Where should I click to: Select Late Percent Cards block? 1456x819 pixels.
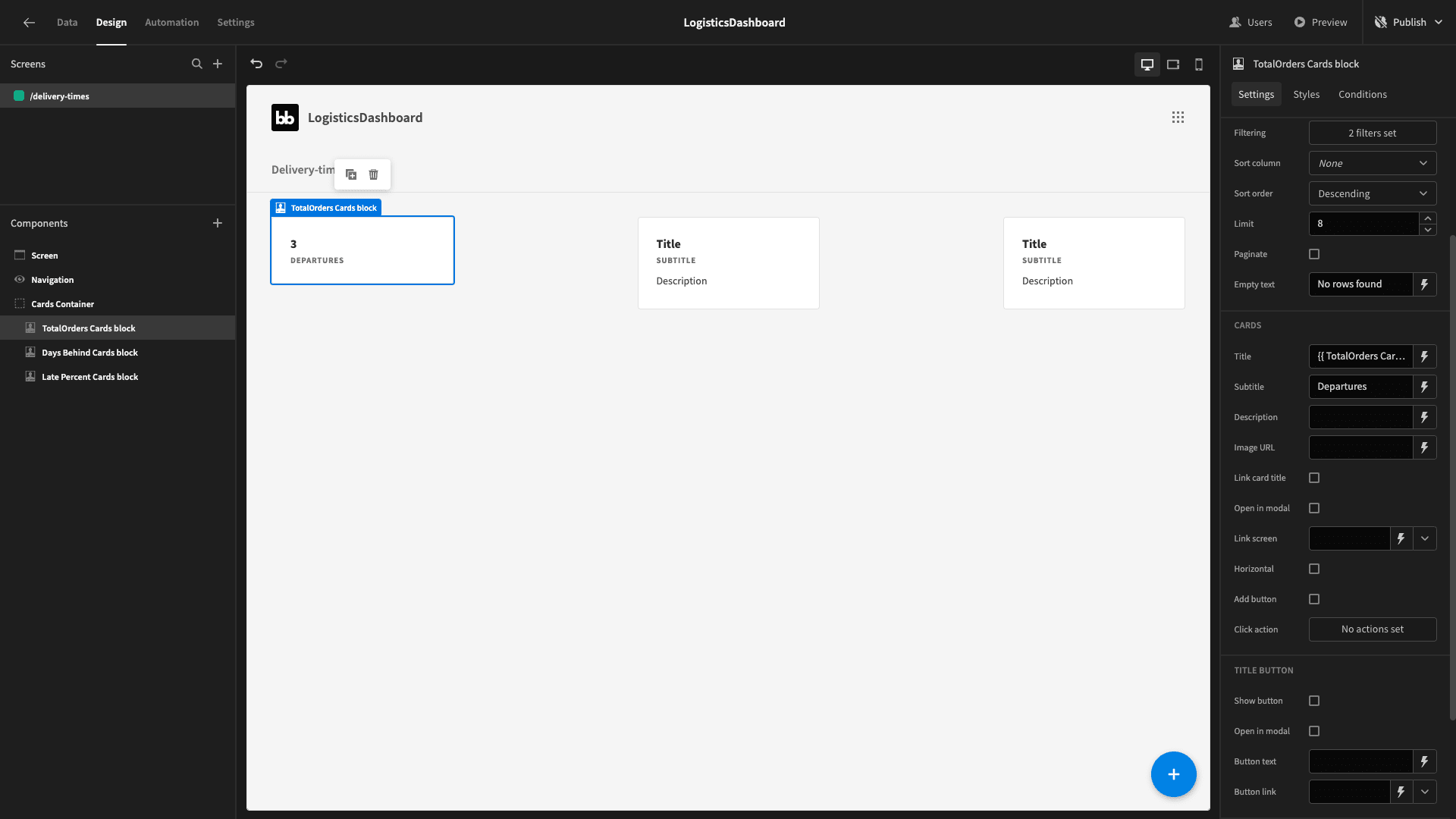pyautogui.click(x=118, y=377)
